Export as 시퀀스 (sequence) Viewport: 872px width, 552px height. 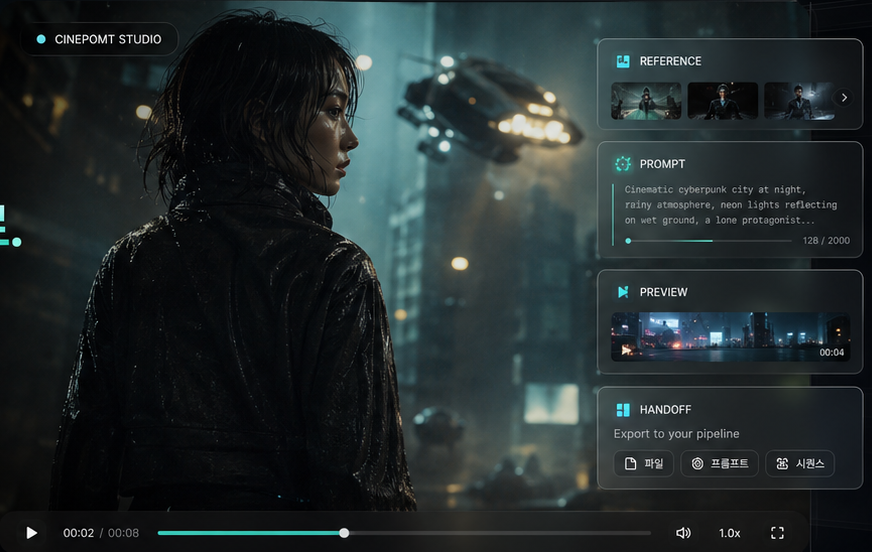point(799,464)
